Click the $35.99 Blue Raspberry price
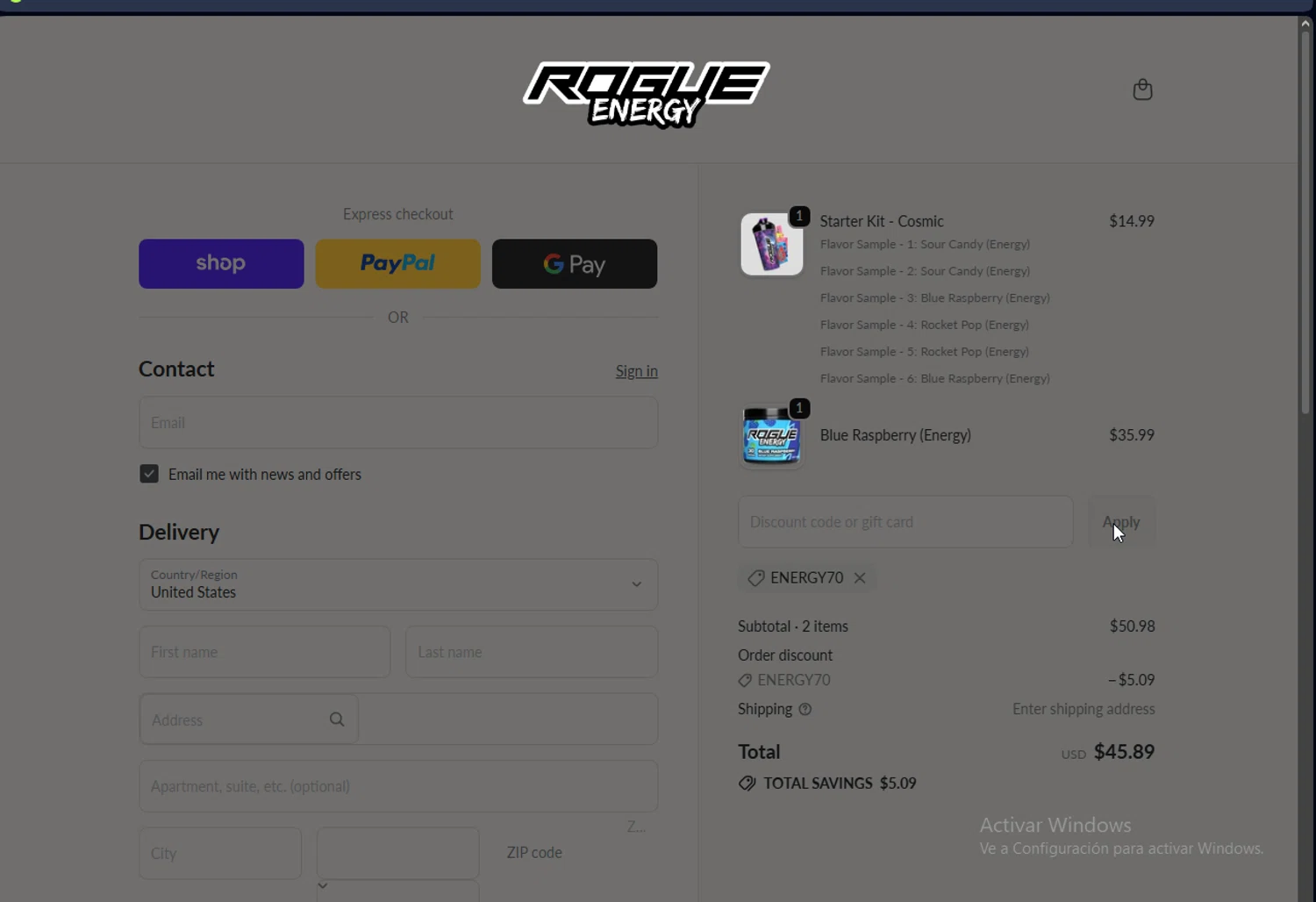 1132,435
